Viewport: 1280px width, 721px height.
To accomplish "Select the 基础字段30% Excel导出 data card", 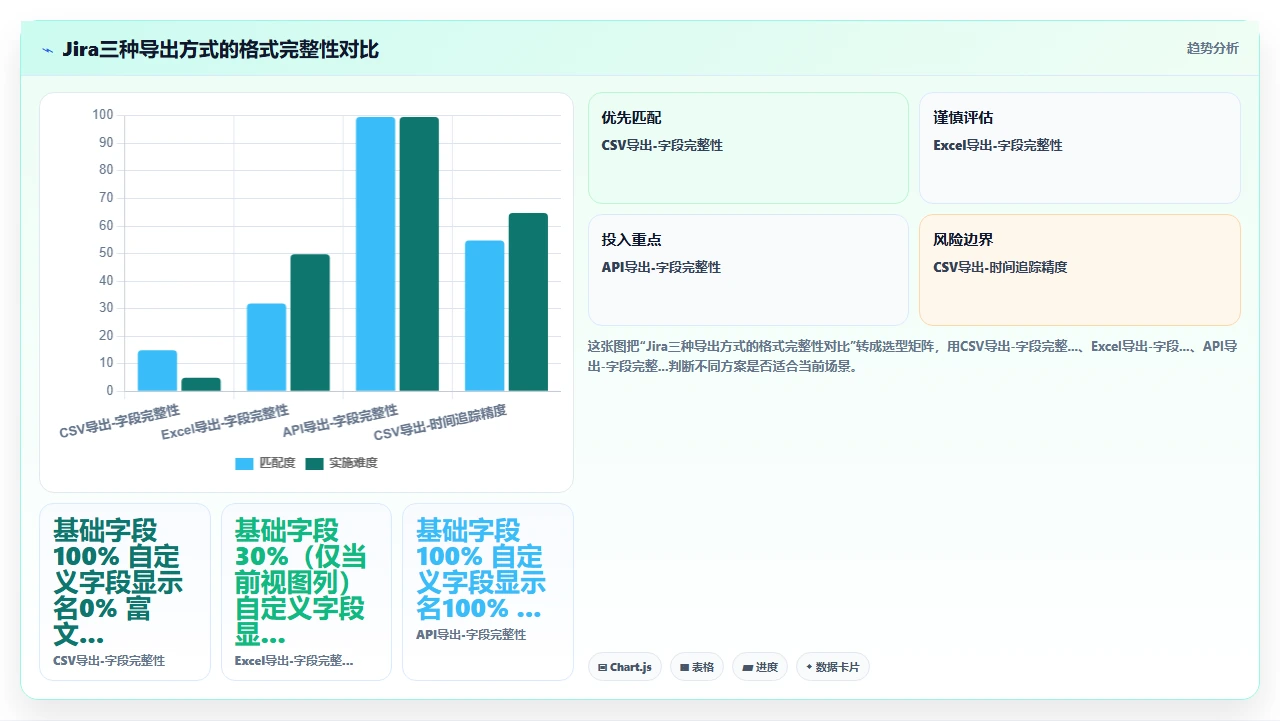I will 306,592.
